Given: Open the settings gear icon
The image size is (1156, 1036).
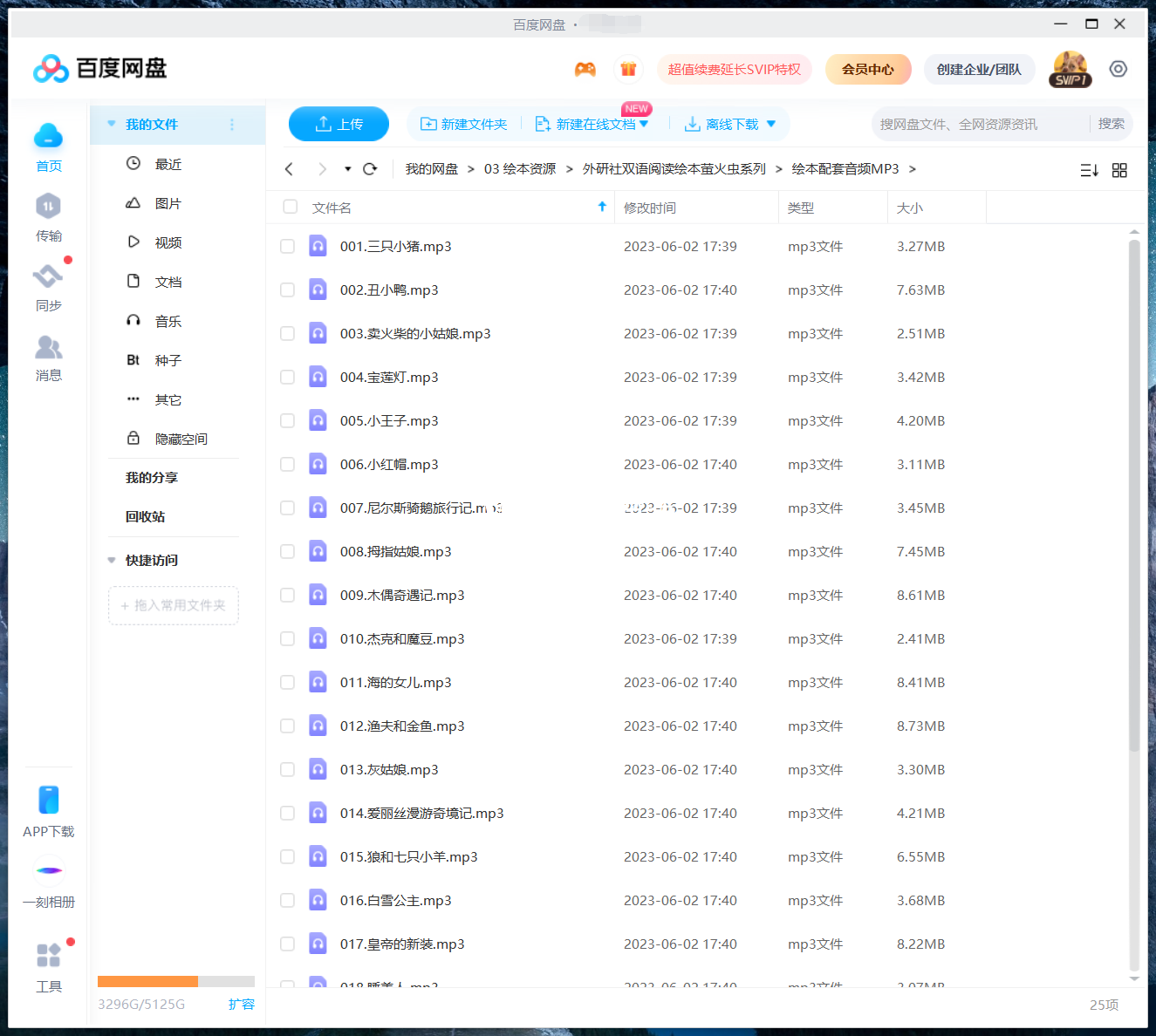Looking at the screenshot, I should tap(1118, 68).
